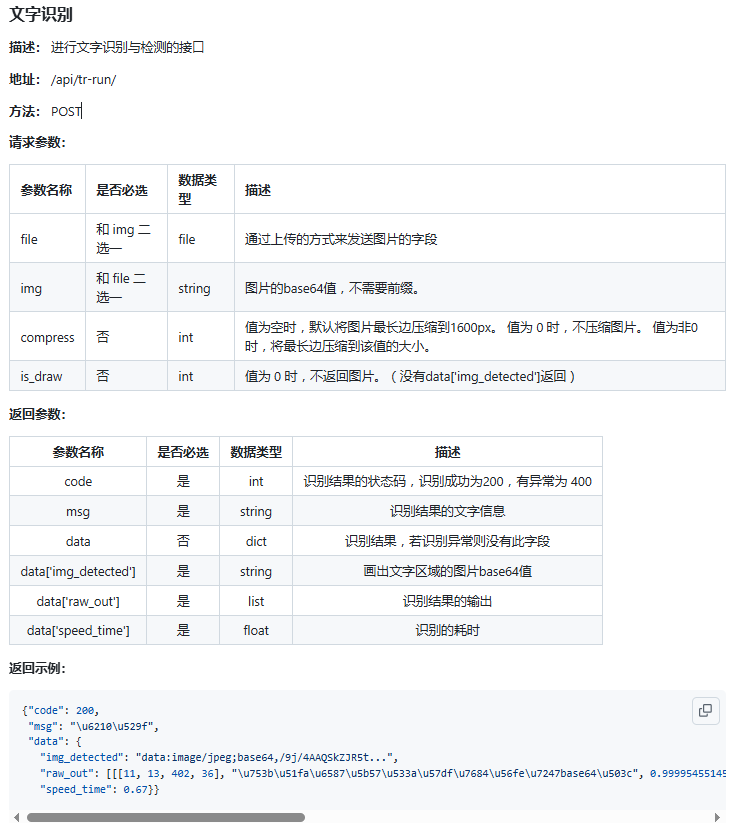The height and width of the screenshot is (823, 740).
Task: Click the code row in return table
Action: pos(305,481)
